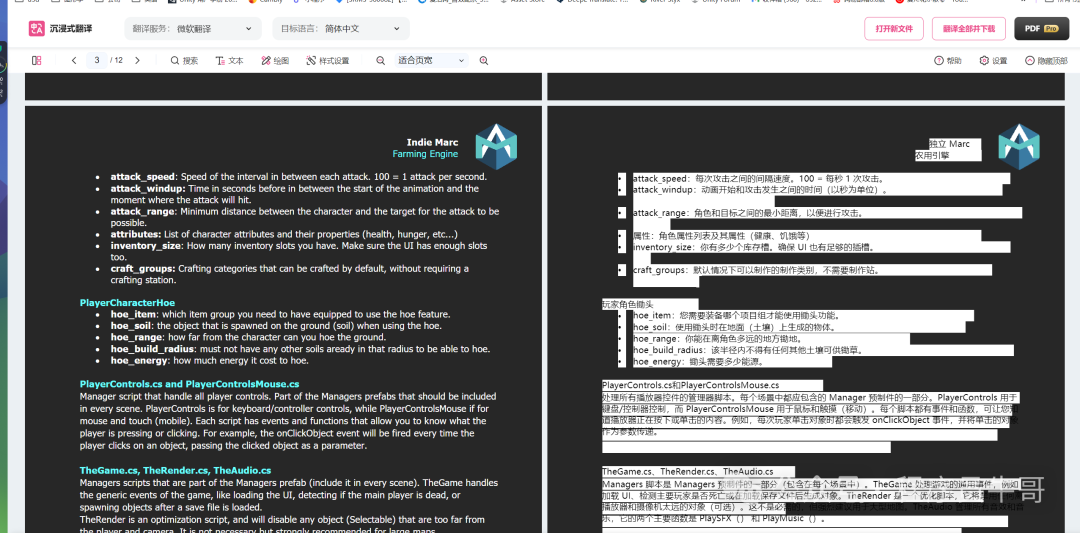Screen dimensions: 1080x533
Task: Open 帮助 help
Action: click(x=948, y=61)
